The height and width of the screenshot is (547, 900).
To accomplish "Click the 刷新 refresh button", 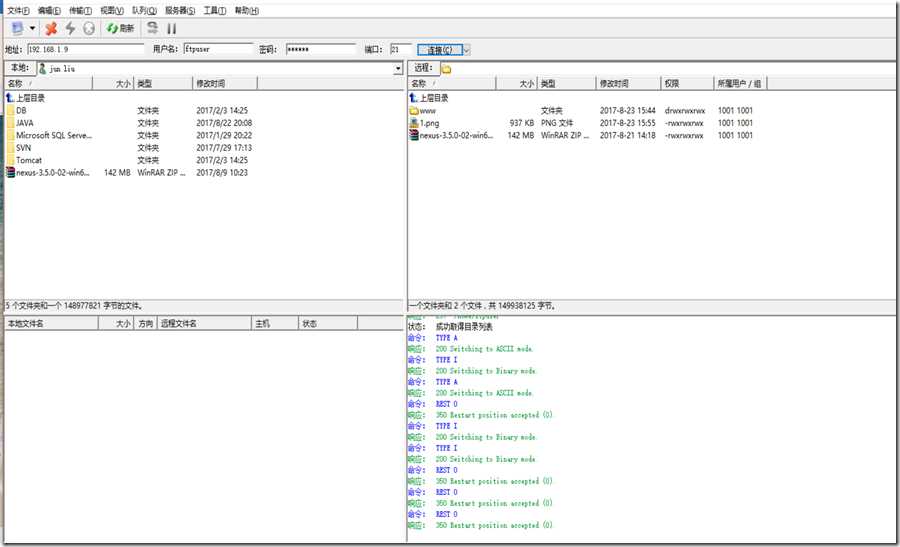I will coord(120,28).
